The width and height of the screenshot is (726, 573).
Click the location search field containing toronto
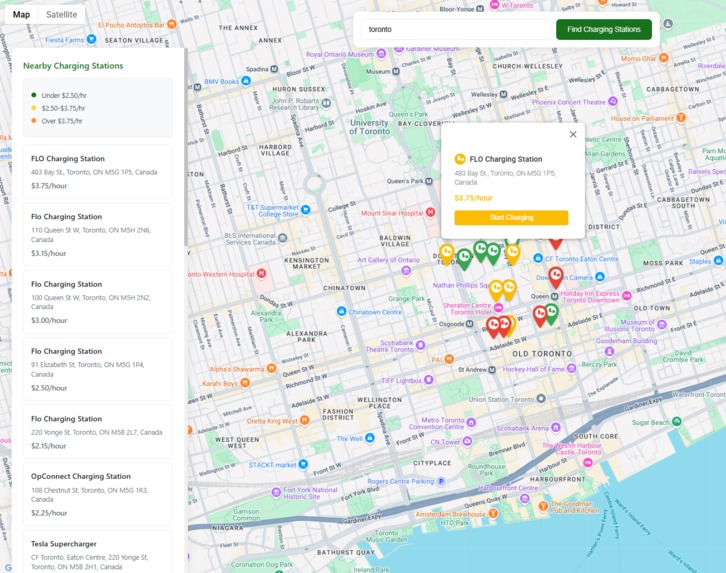(455, 29)
